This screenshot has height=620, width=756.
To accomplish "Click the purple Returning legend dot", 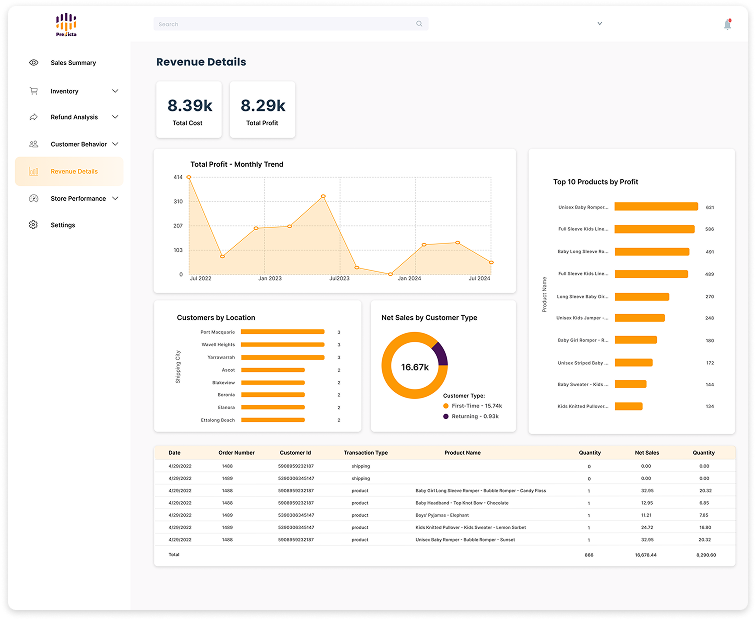I will (x=446, y=416).
